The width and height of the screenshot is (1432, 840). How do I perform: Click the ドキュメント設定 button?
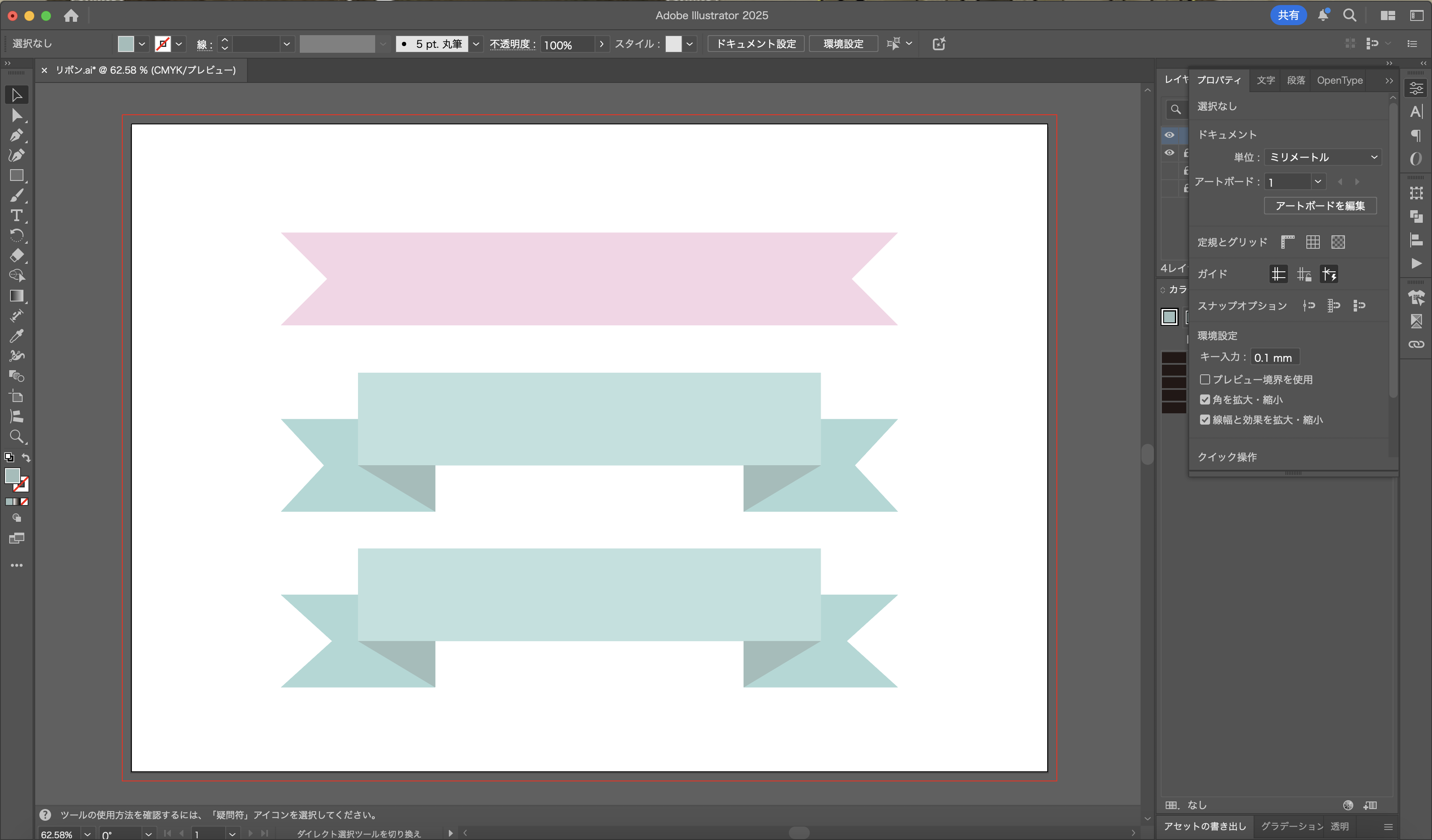(756, 44)
